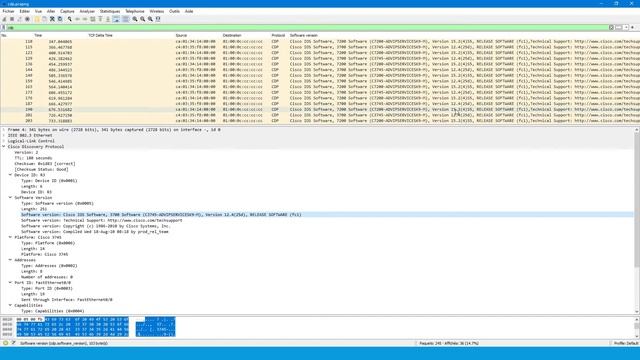Expand the Frame 4 tree row
The image size is (640, 360).
[4, 130]
